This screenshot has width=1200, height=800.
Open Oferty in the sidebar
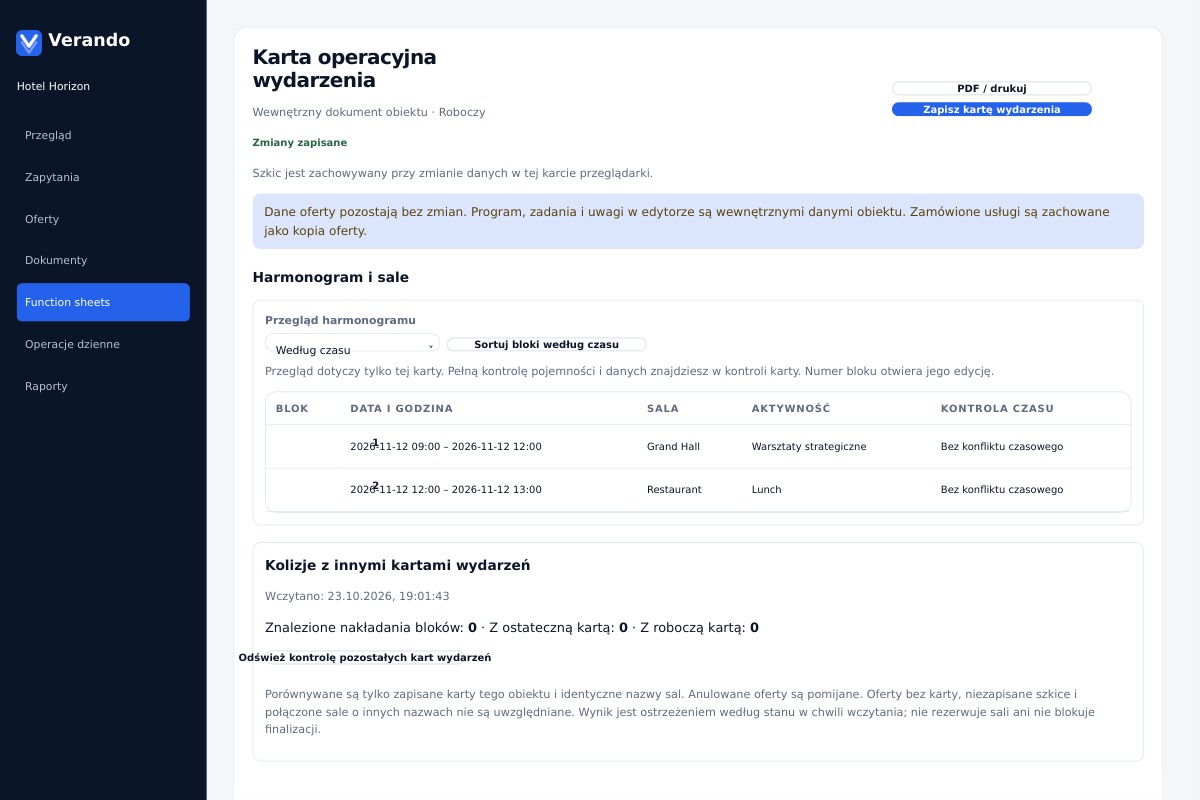[103, 219]
